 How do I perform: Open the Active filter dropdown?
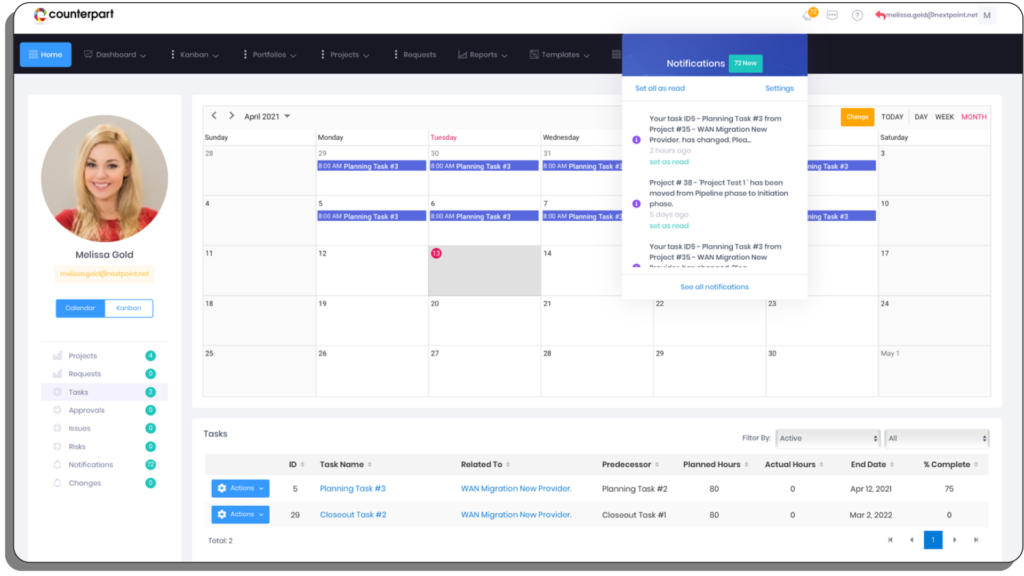827,438
